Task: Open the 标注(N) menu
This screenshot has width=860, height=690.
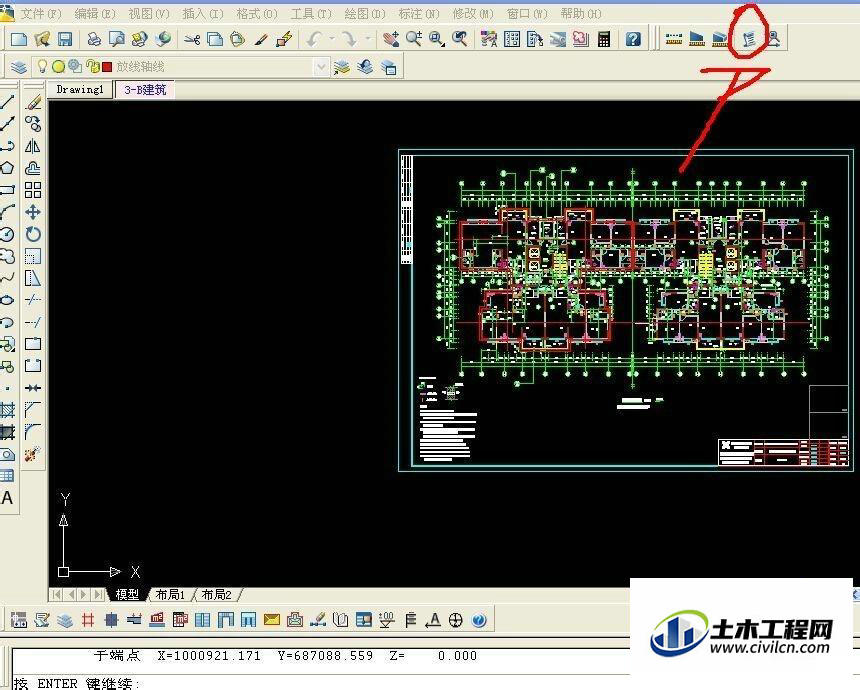Action: coord(419,13)
